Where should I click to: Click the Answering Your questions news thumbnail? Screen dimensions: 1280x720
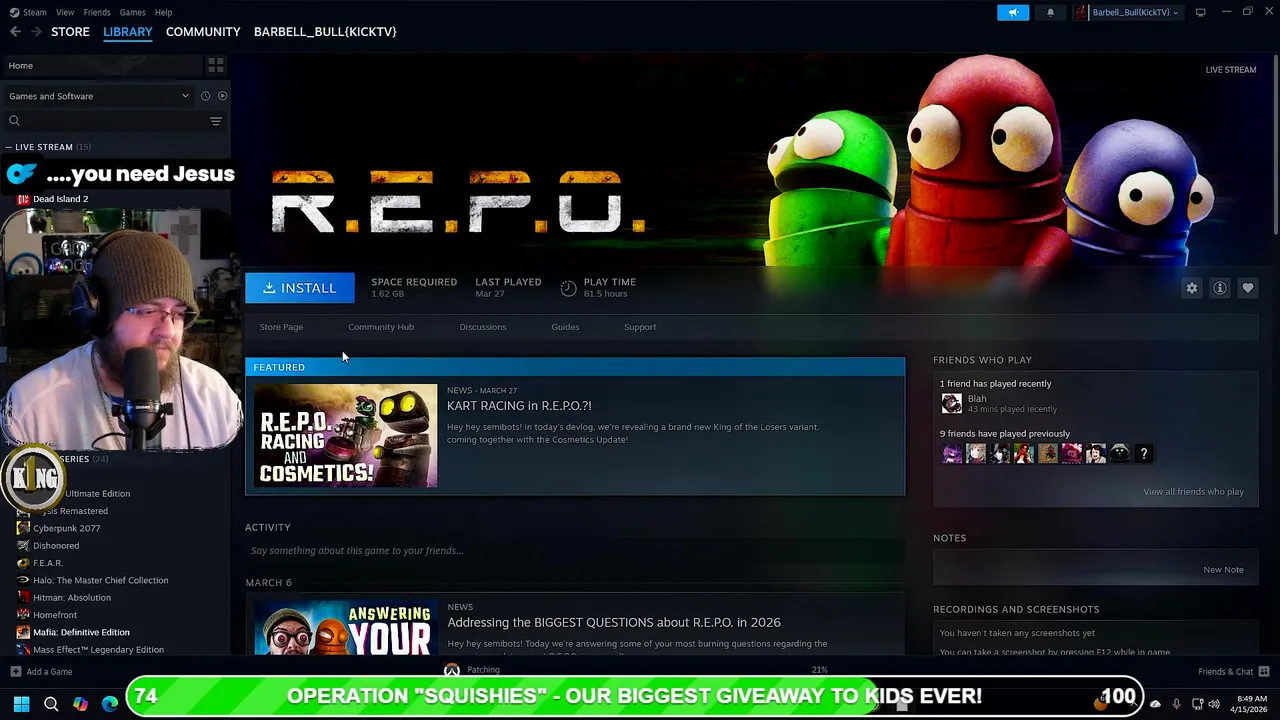[x=345, y=628]
